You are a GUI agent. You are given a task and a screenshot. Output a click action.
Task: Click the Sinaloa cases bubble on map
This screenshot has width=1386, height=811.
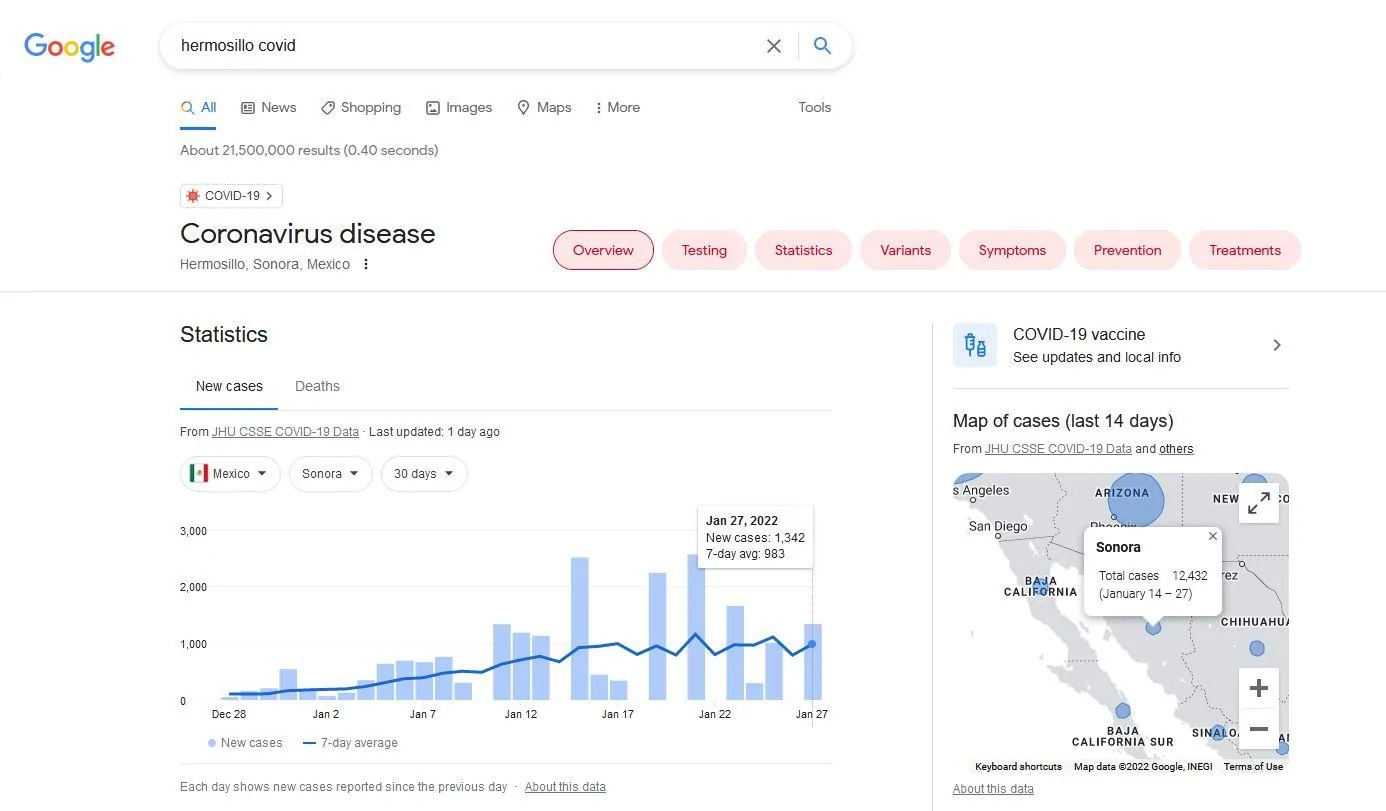tap(1217, 733)
